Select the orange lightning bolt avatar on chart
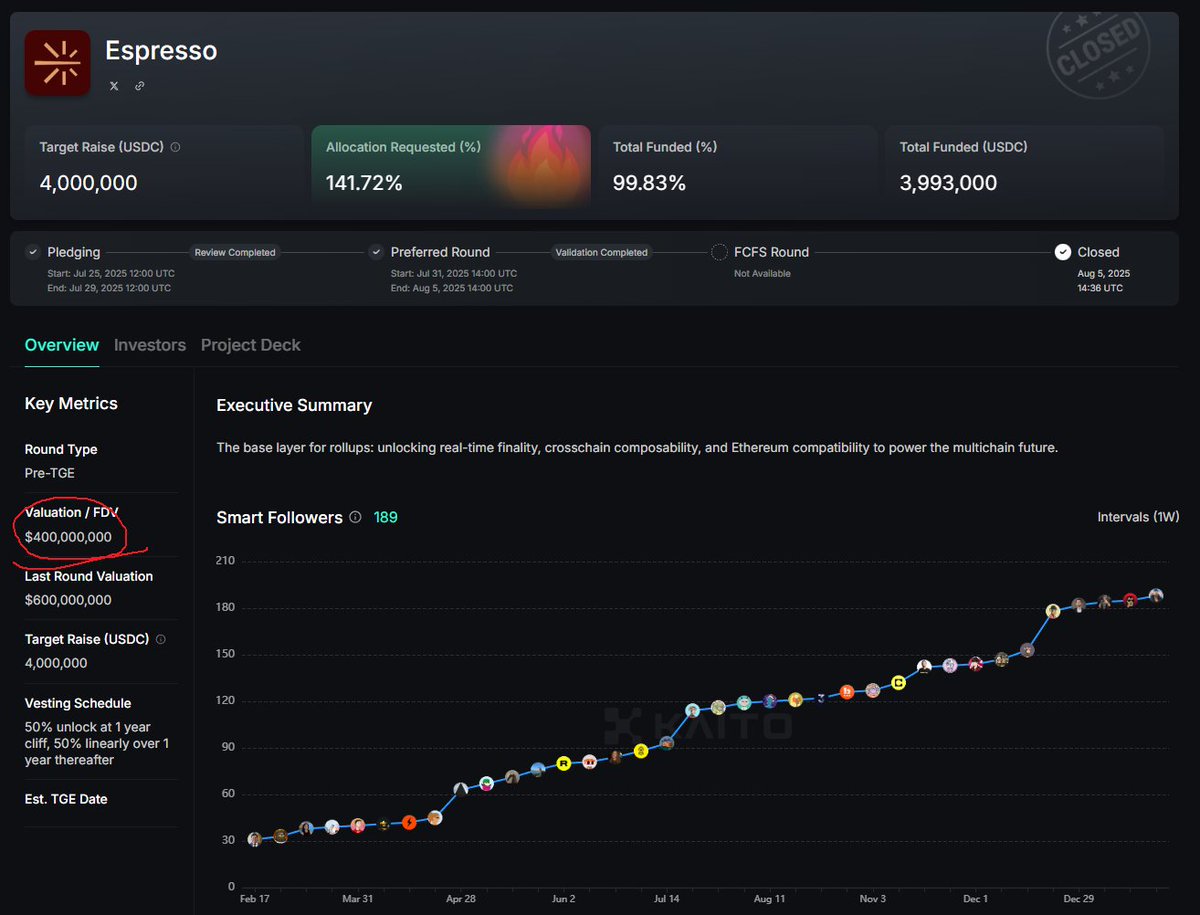The height and width of the screenshot is (915, 1200). (409, 822)
